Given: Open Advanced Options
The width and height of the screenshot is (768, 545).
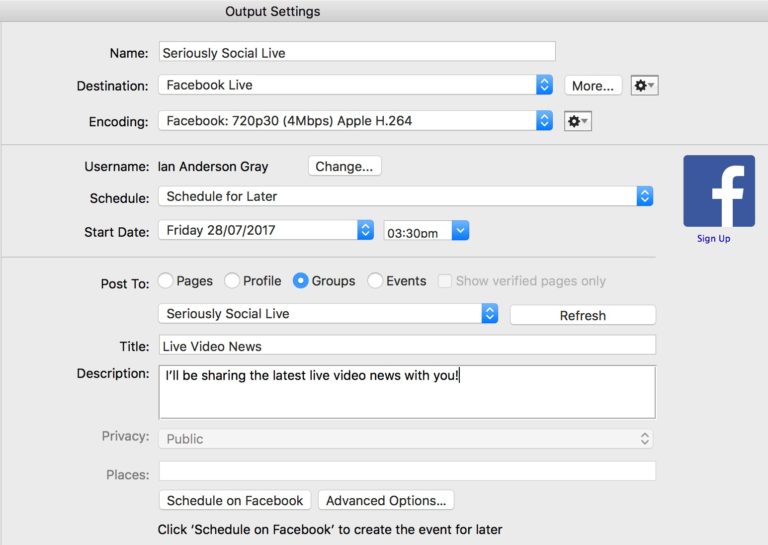Looking at the screenshot, I should point(386,500).
